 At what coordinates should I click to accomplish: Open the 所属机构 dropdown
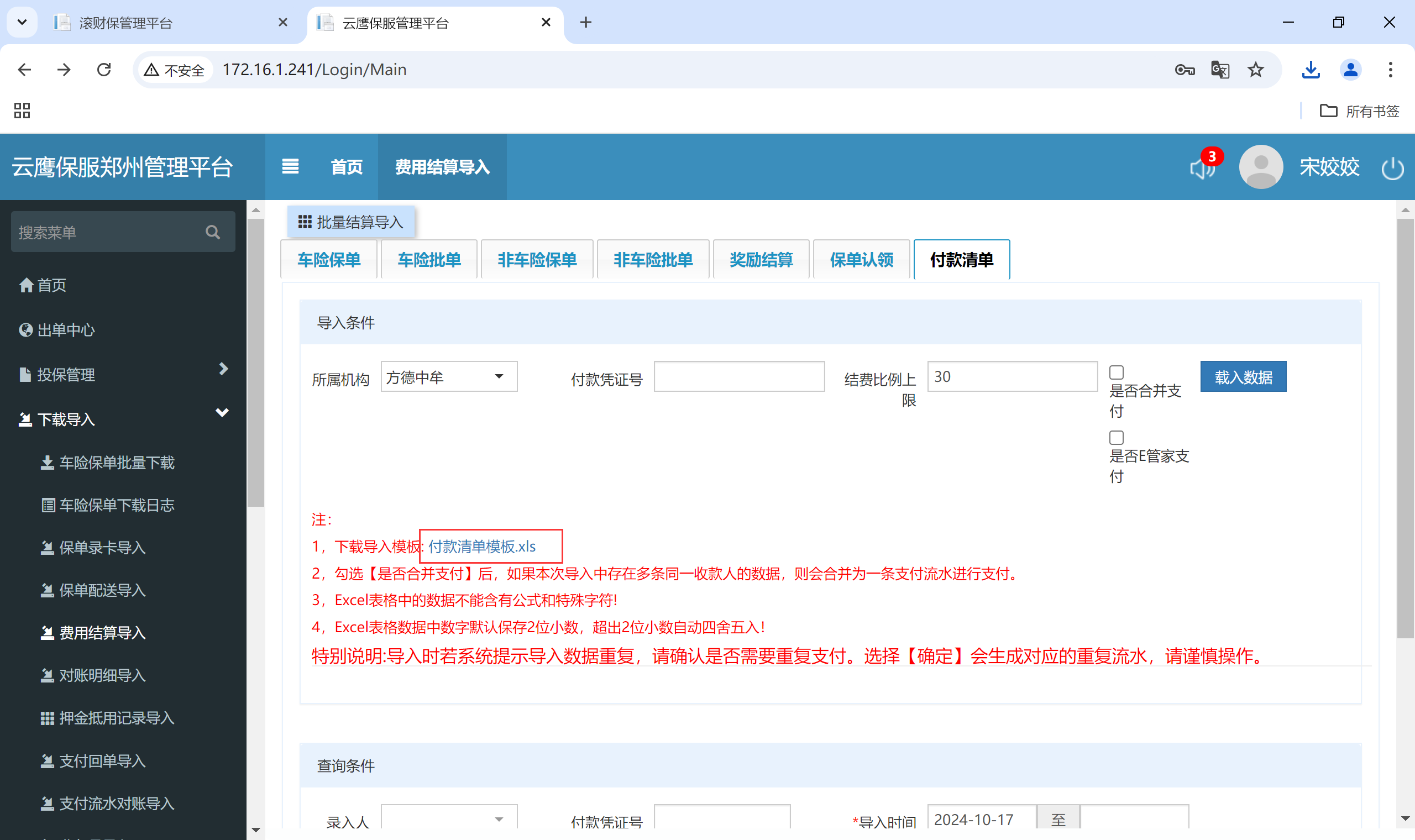pos(449,377)
